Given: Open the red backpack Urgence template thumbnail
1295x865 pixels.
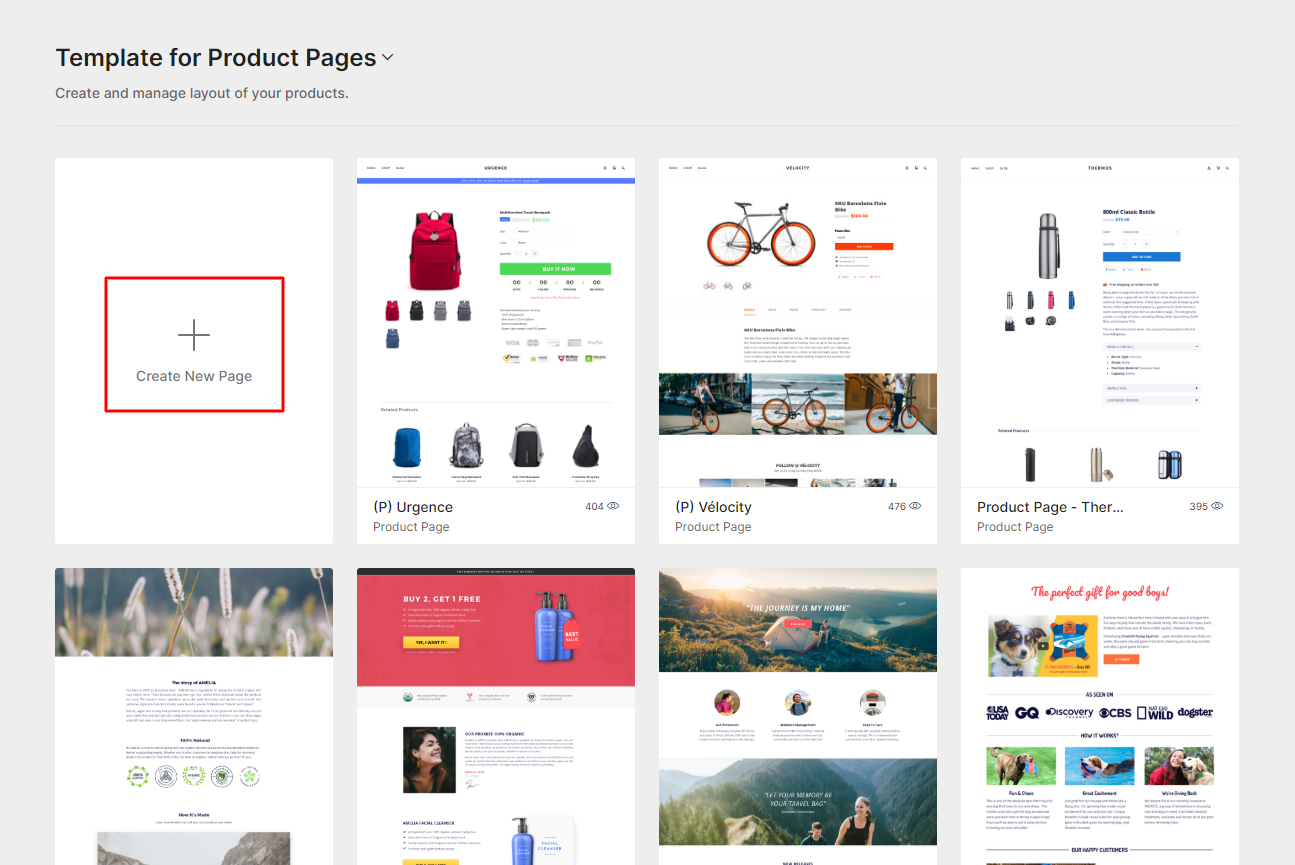Looking at the screenshot, I should tap(495, 322).
